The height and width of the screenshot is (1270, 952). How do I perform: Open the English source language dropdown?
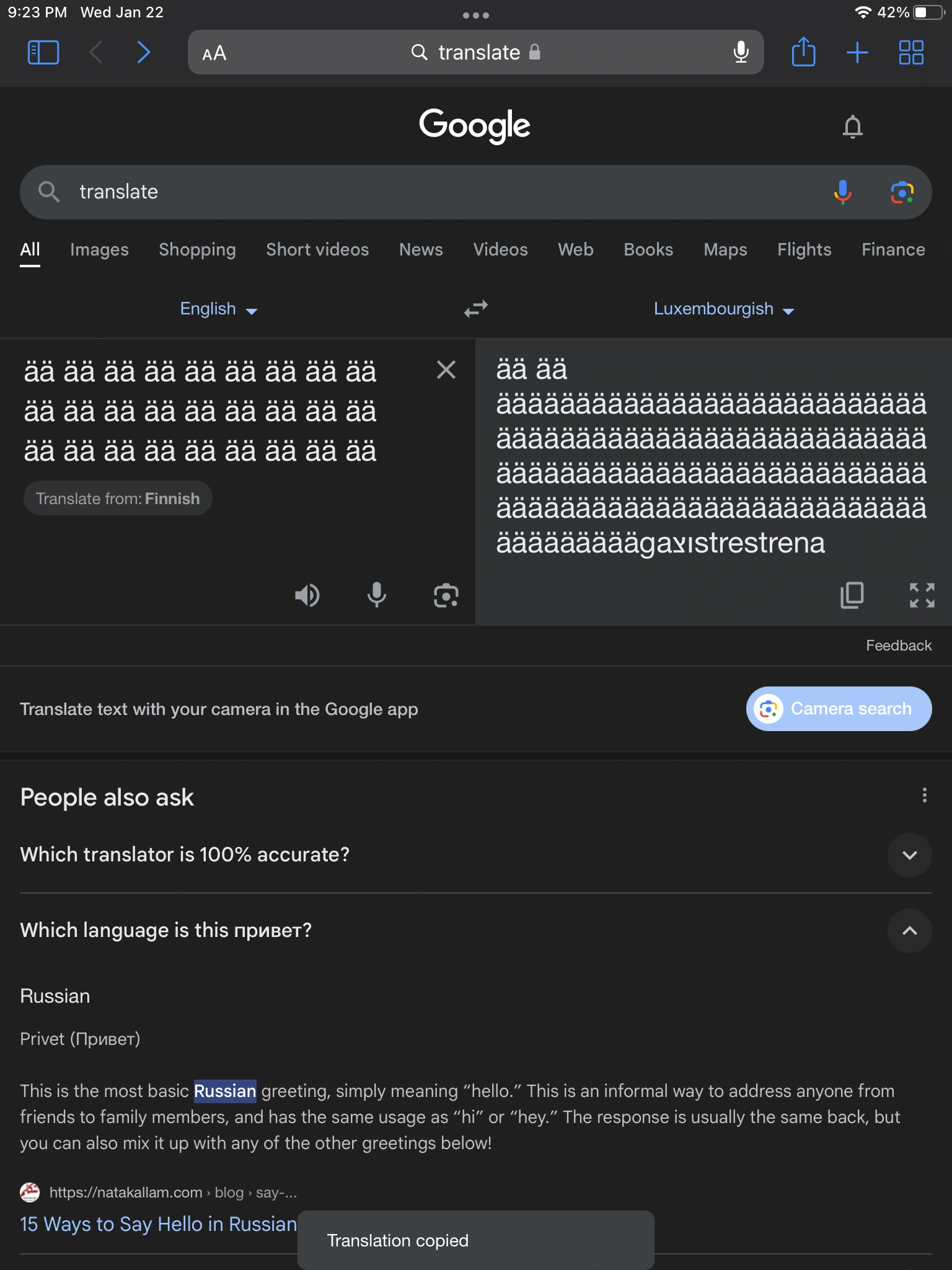218,309
